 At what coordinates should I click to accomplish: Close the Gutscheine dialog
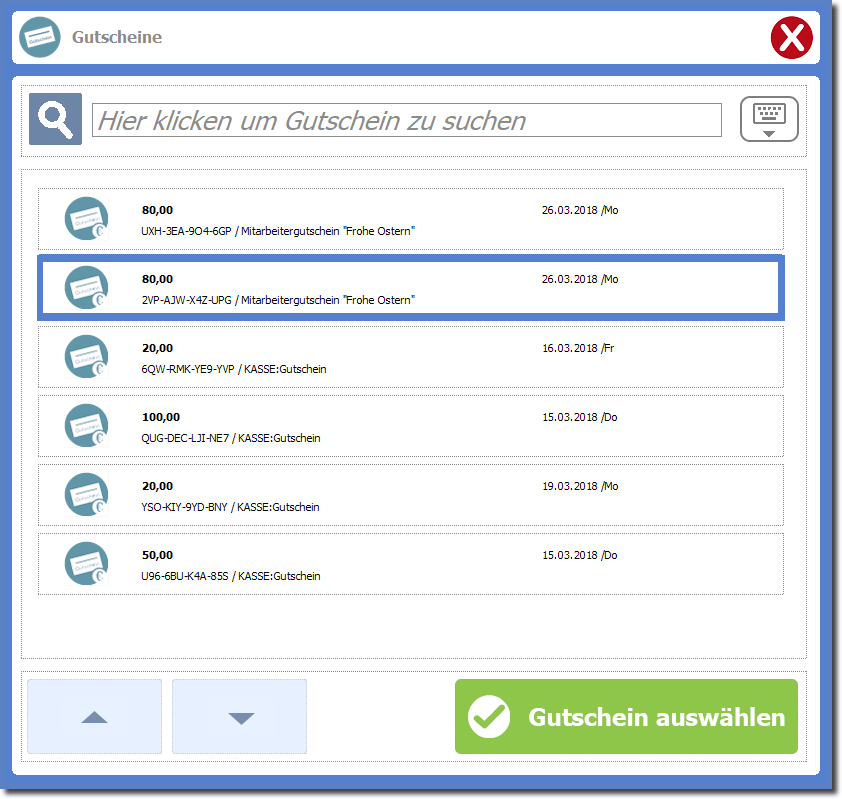coord(792,39)
